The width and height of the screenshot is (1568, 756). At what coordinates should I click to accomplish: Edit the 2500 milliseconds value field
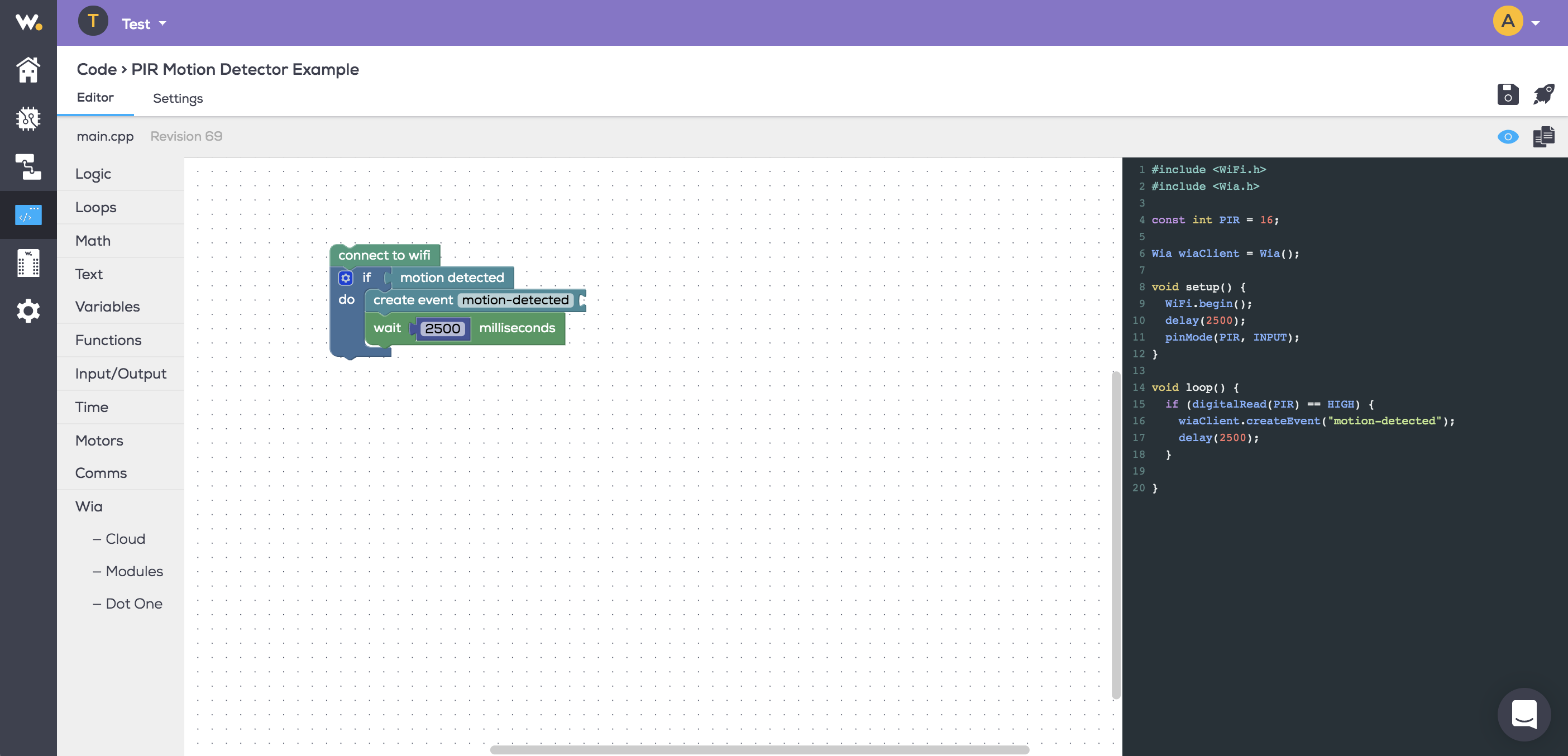tap(442, 329)
